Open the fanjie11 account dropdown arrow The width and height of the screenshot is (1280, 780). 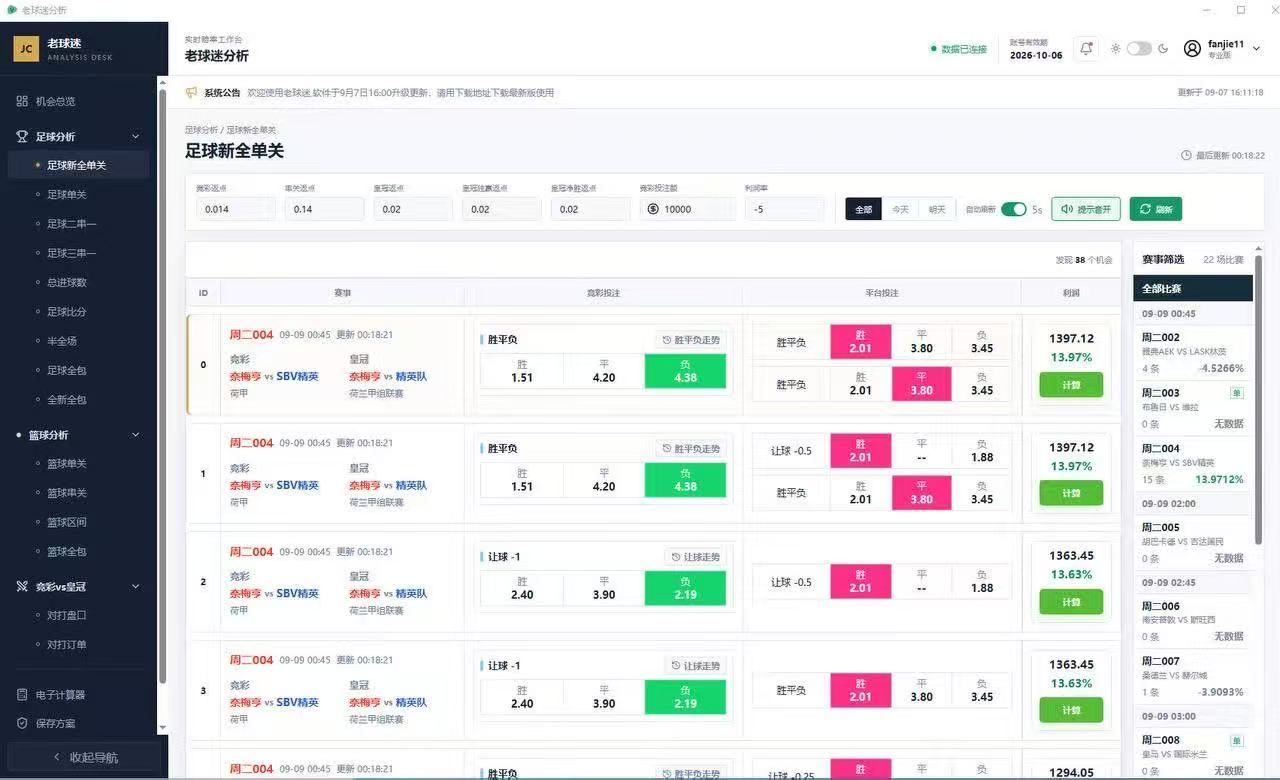tap(1256, 48)
